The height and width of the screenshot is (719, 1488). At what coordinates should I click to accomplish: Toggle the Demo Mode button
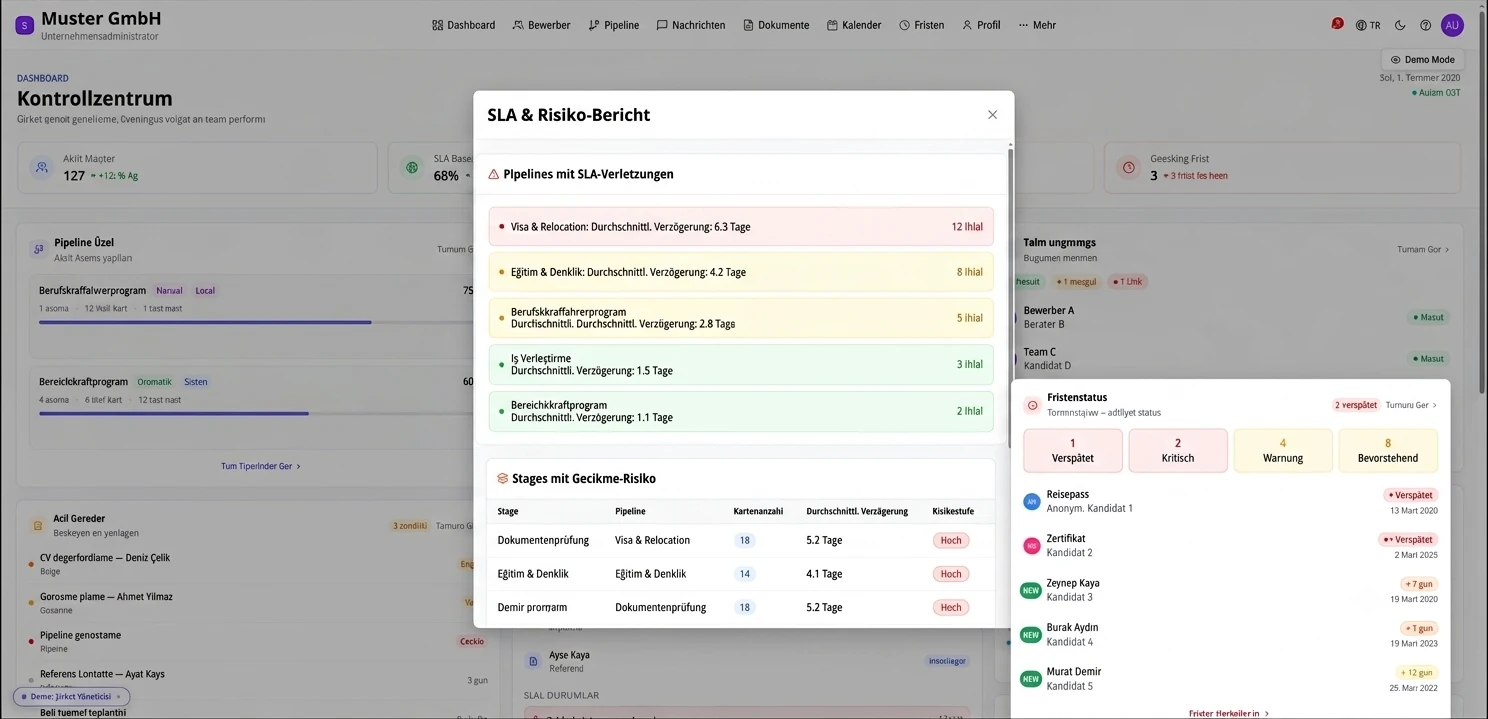pyautogui.click(x=1422, y=59)
